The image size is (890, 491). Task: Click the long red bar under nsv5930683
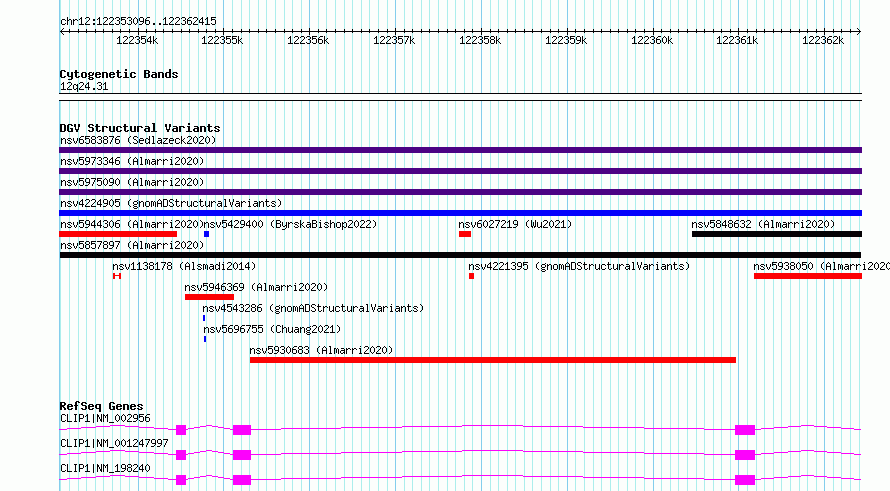pyautogui.click(x=493, y=360)
